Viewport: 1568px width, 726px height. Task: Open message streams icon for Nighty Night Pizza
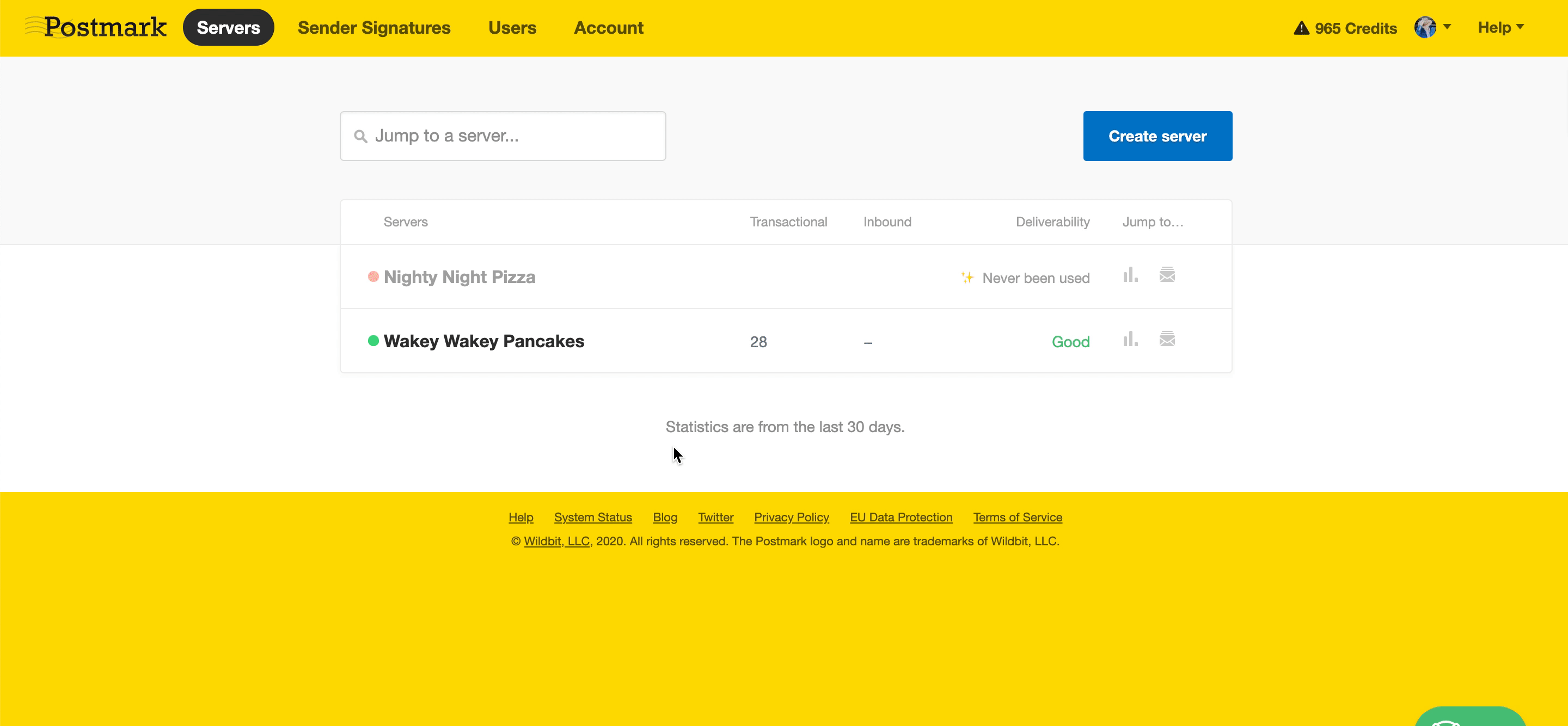(x=1166, y=275)
